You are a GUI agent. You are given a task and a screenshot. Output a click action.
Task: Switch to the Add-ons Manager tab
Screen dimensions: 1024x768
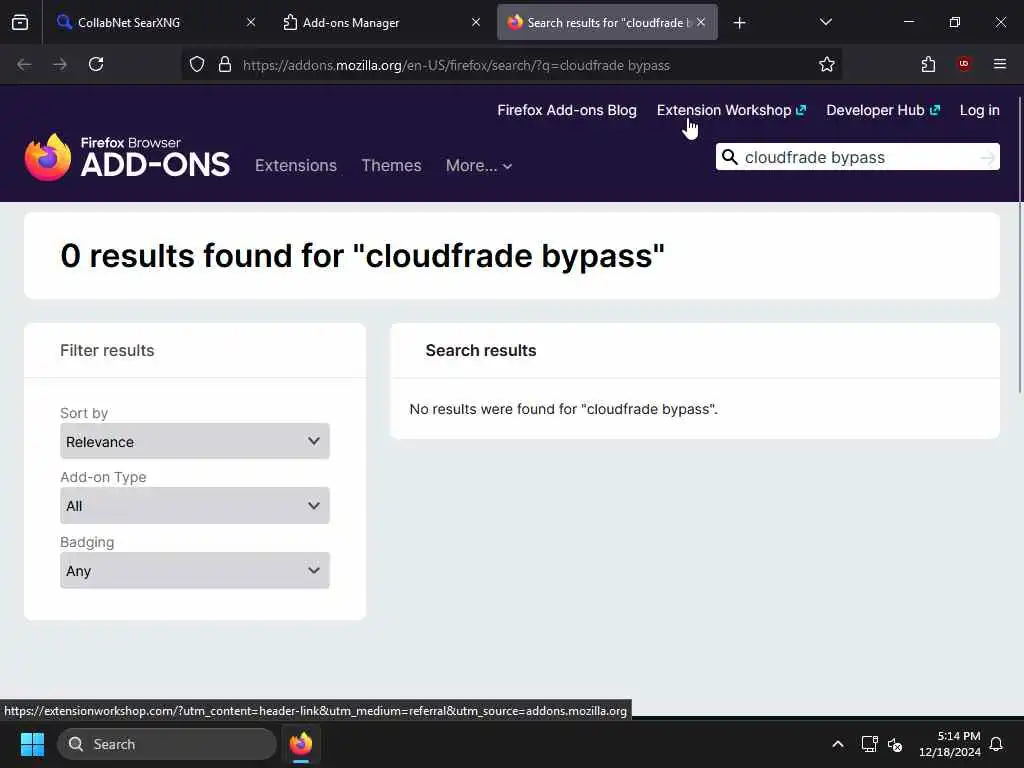coord(381,22)
